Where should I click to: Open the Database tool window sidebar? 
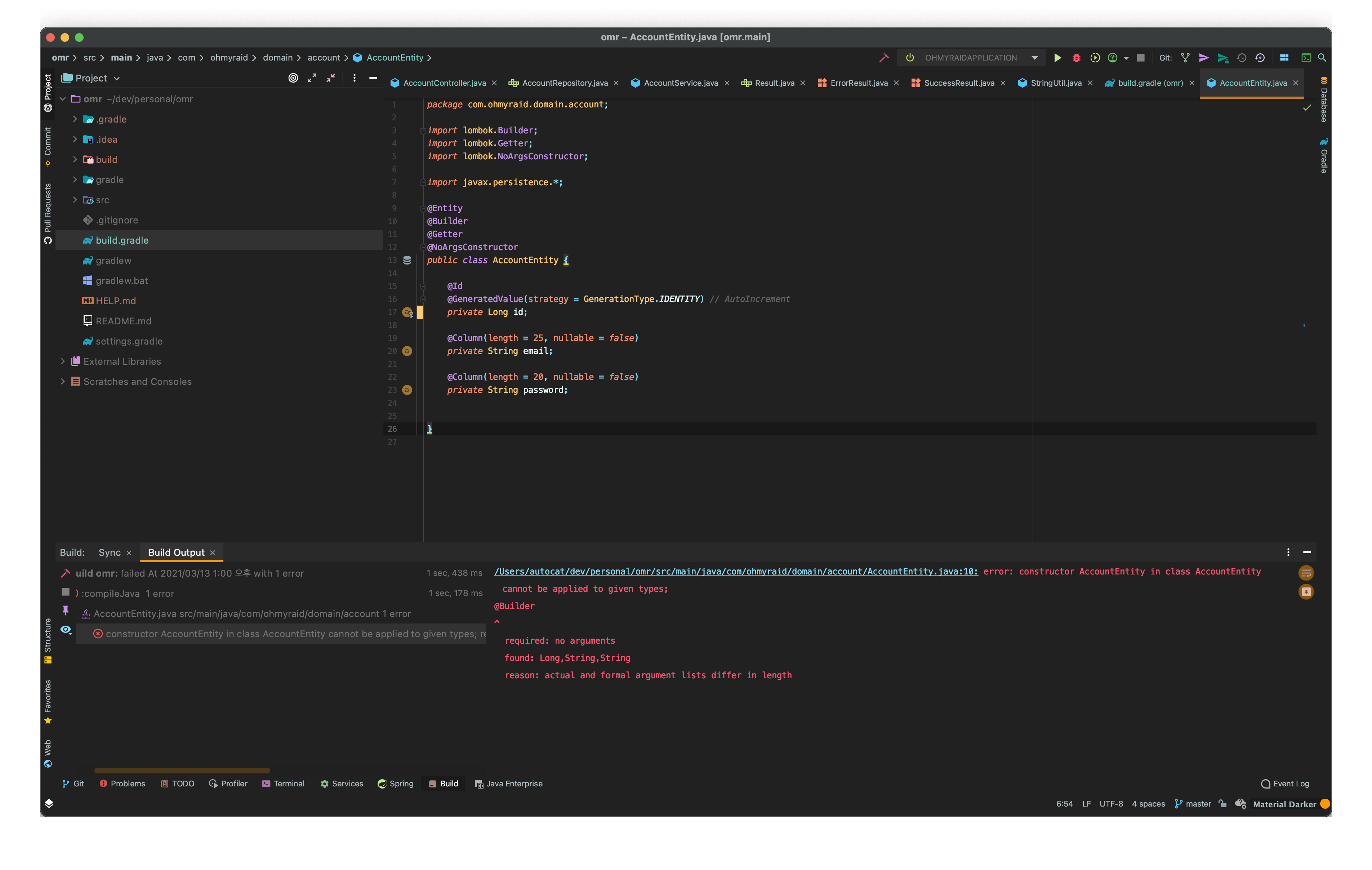pyautogui.click(x=1324, y=100)
